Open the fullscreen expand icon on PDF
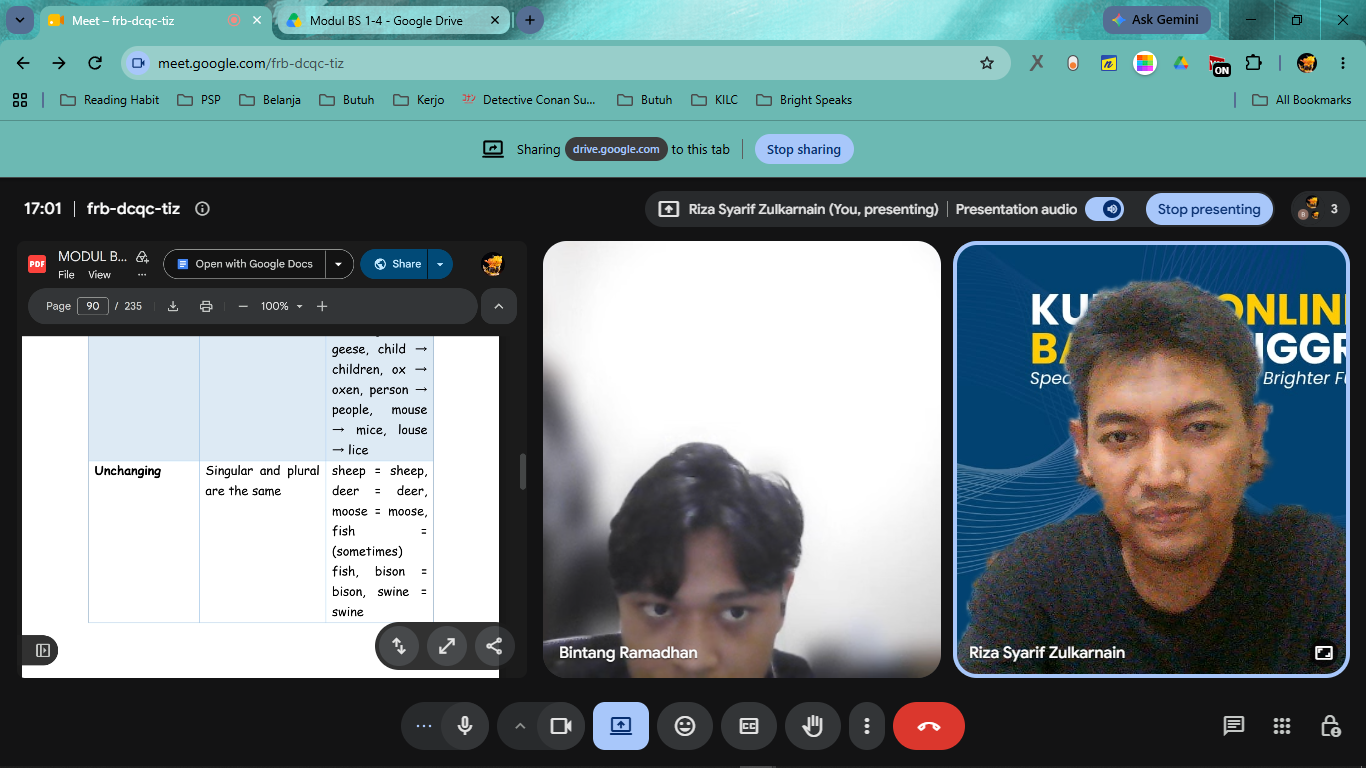 click(x=447, y=646)
